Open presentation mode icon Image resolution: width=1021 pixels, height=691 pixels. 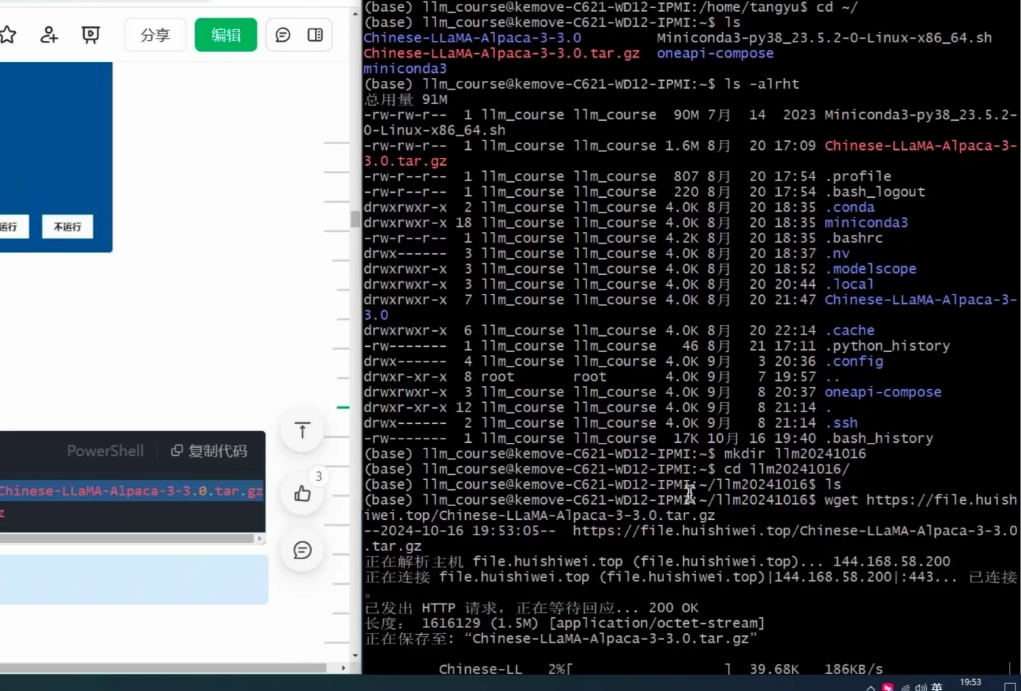tap(91, 35)
